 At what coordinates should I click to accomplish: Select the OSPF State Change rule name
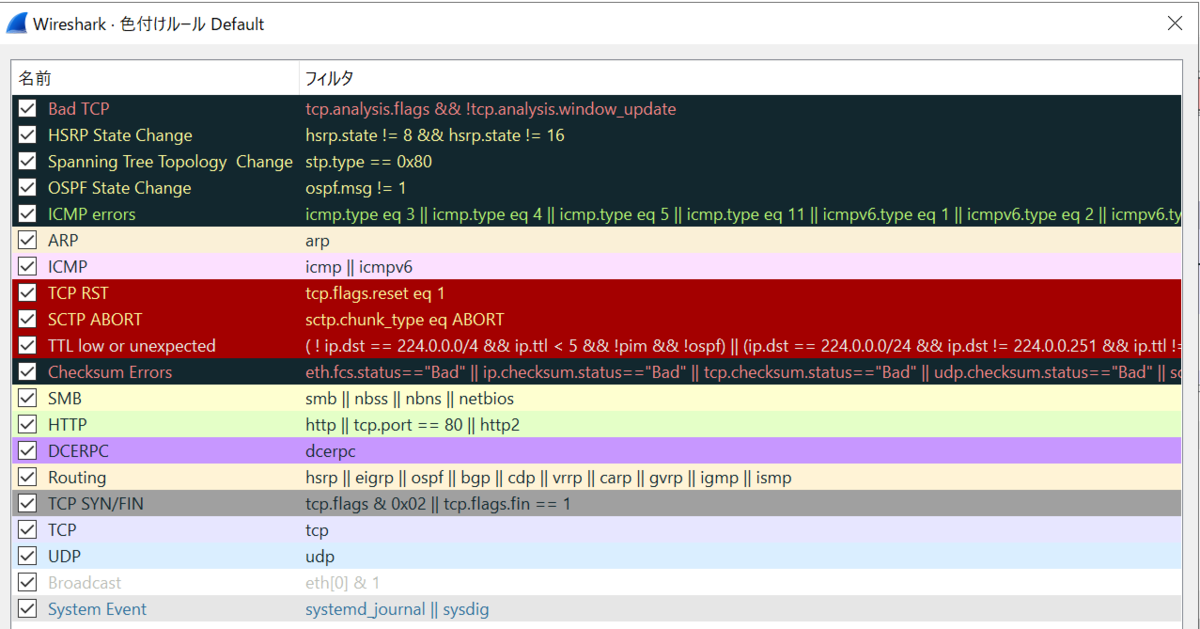click(119, 188)
